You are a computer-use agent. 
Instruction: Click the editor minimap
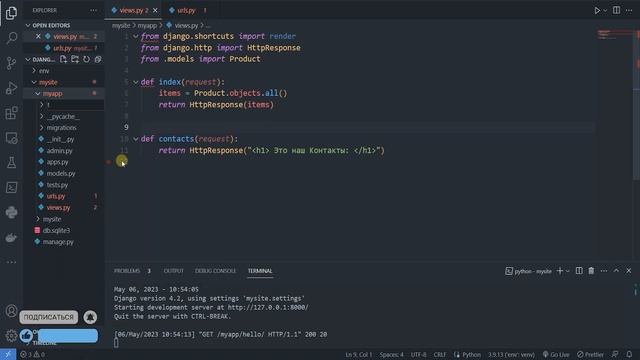(614, 35)
